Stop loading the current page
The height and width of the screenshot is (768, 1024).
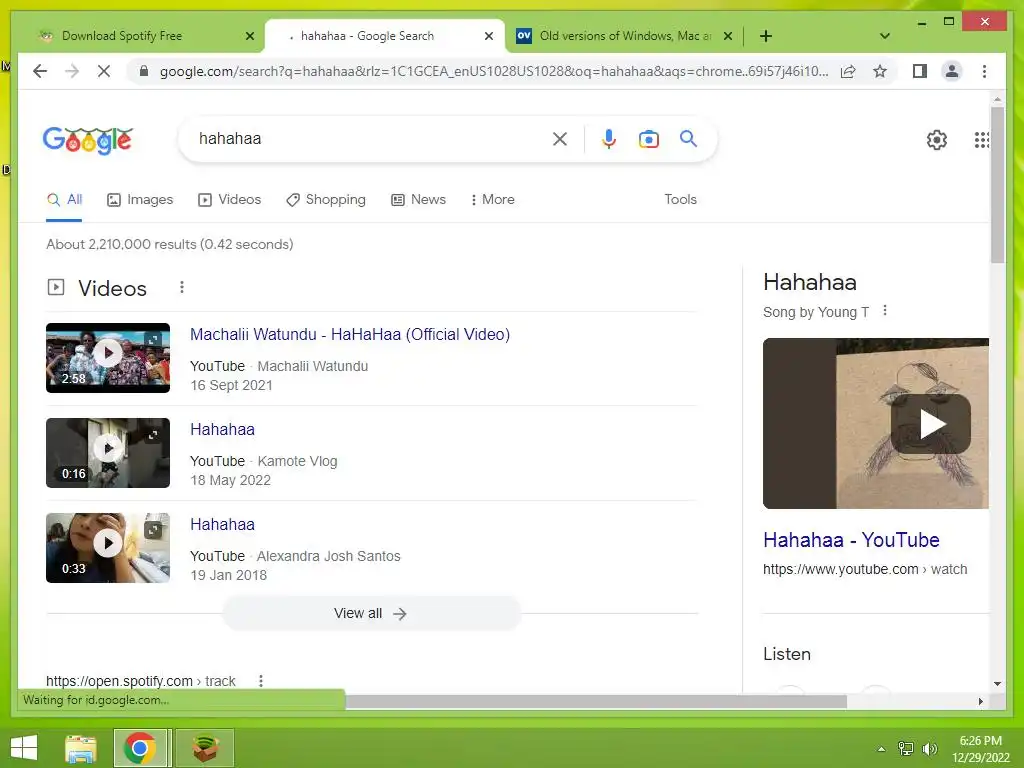click(104, 71)
